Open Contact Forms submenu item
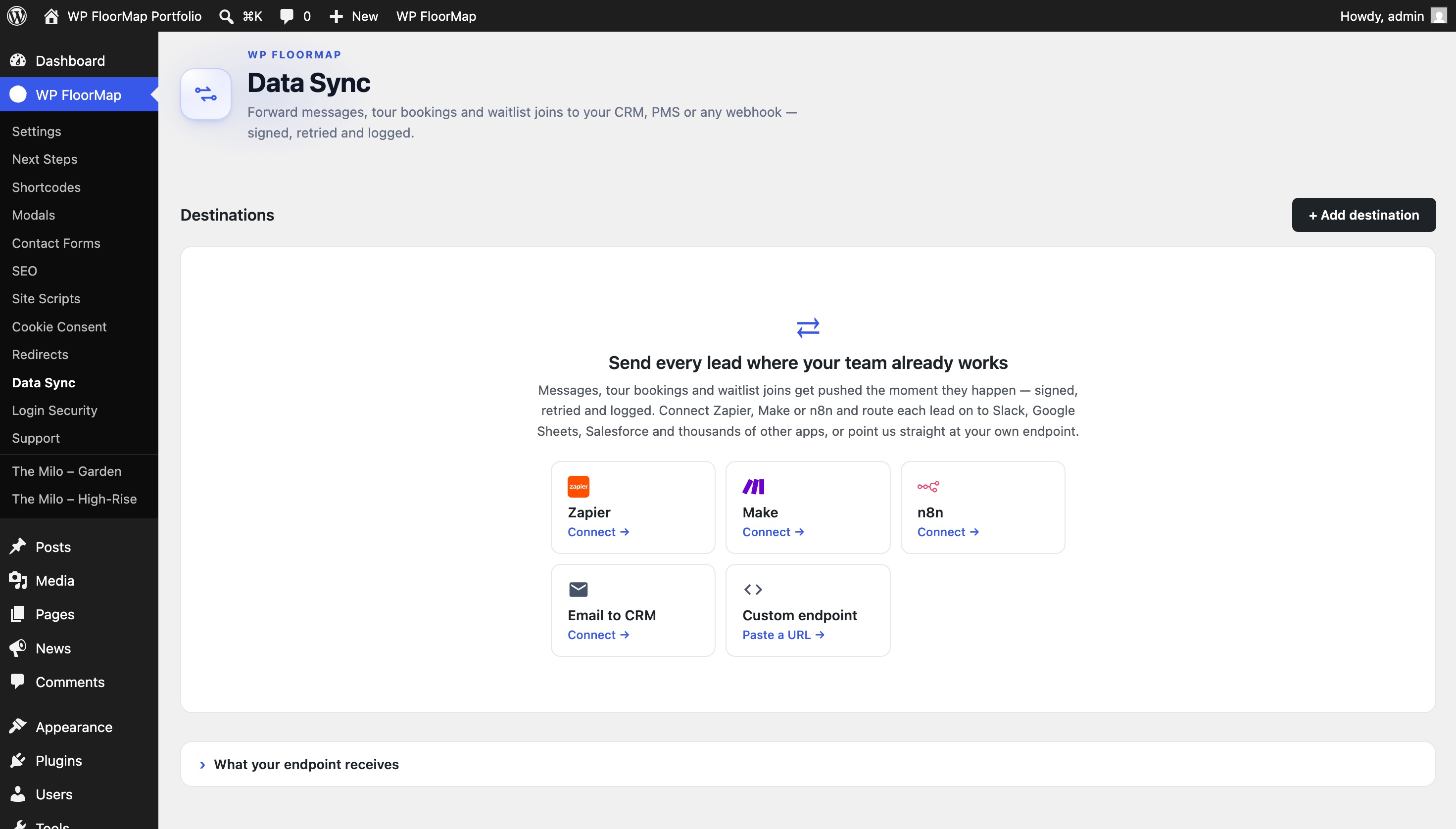This screenshot has width=1456, height=829. pyautogui.click(x=56, y=243)
